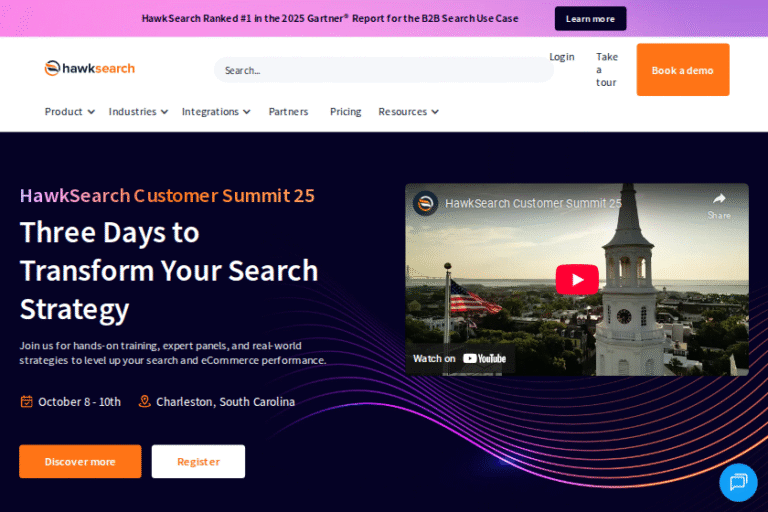Viewport: 768px width, 512px height.
Task: Click the HawkSearch logo
Action: point(89,68)
